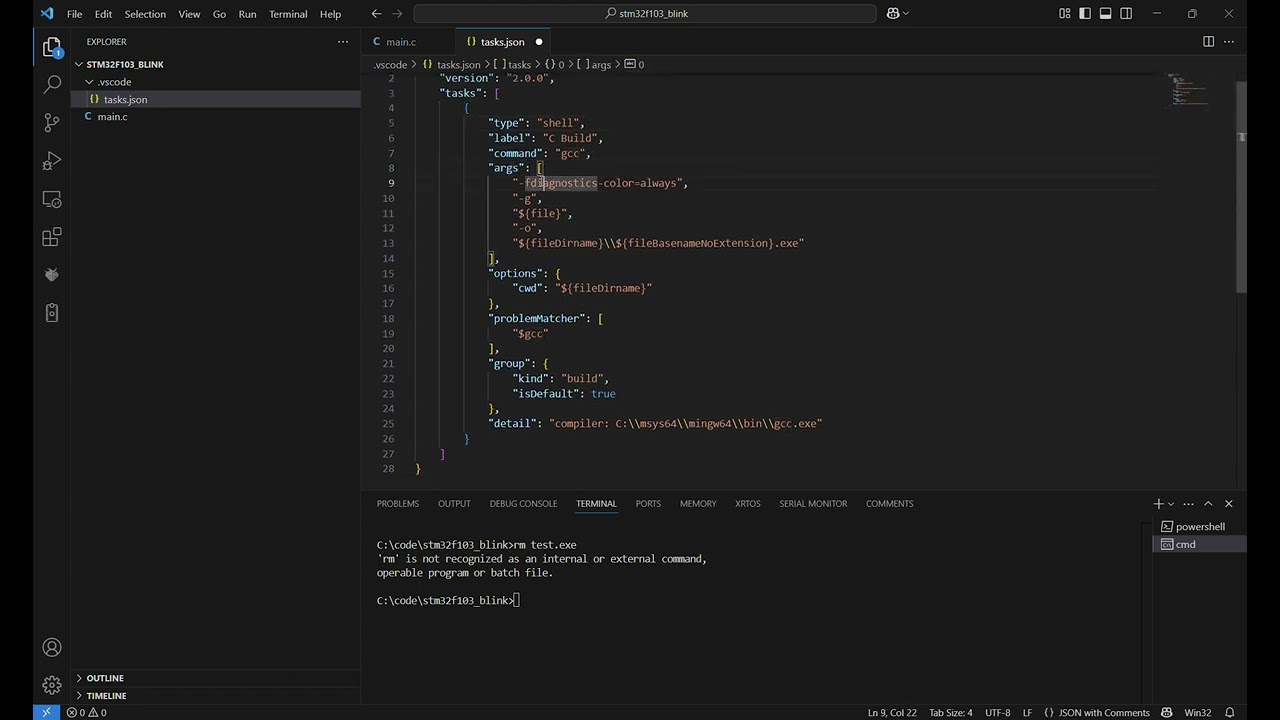Open the Run menu
This screenshot has height=720, width=1280.
tap(247, 14)
